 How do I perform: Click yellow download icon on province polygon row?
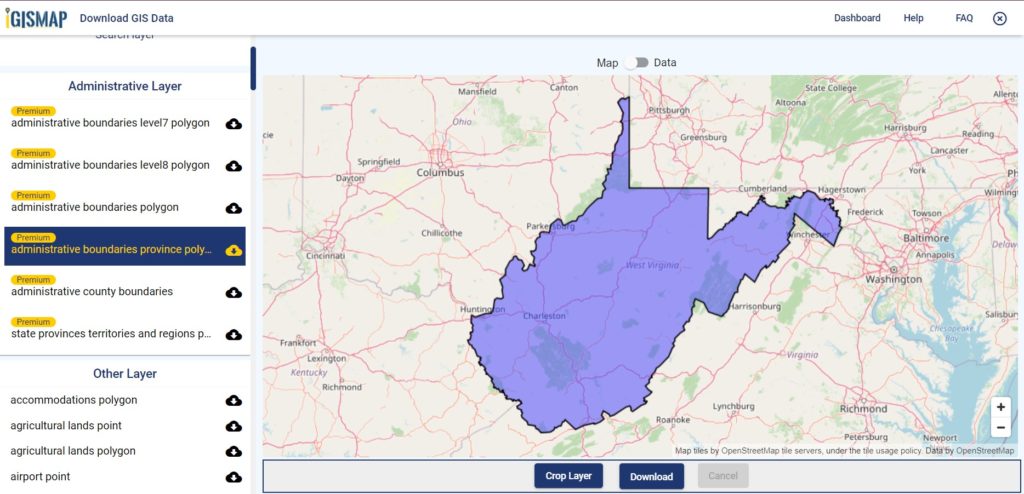(234, 251)
